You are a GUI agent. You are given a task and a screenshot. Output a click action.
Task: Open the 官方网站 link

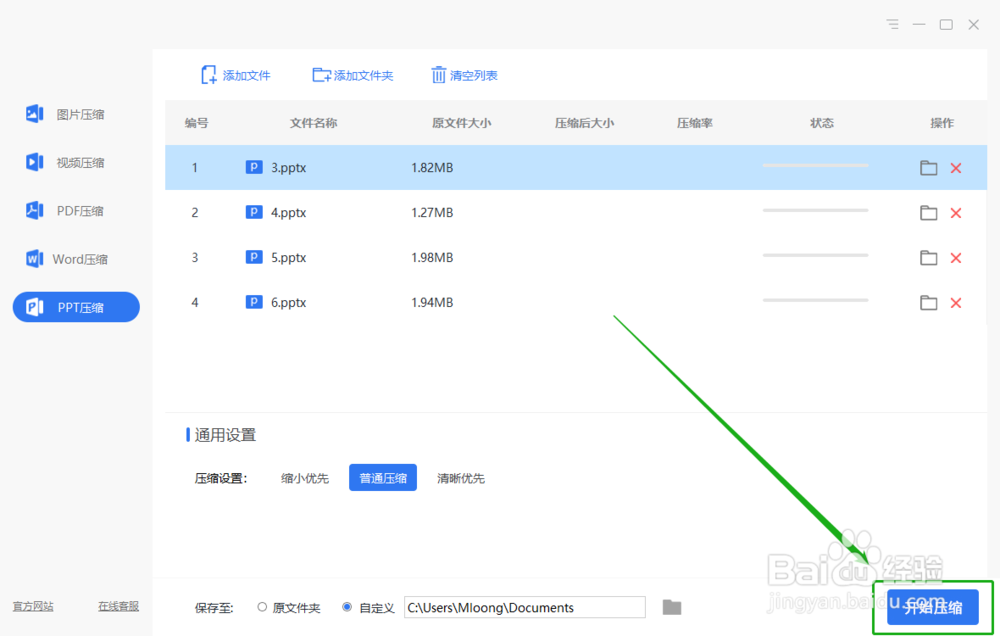33,606
